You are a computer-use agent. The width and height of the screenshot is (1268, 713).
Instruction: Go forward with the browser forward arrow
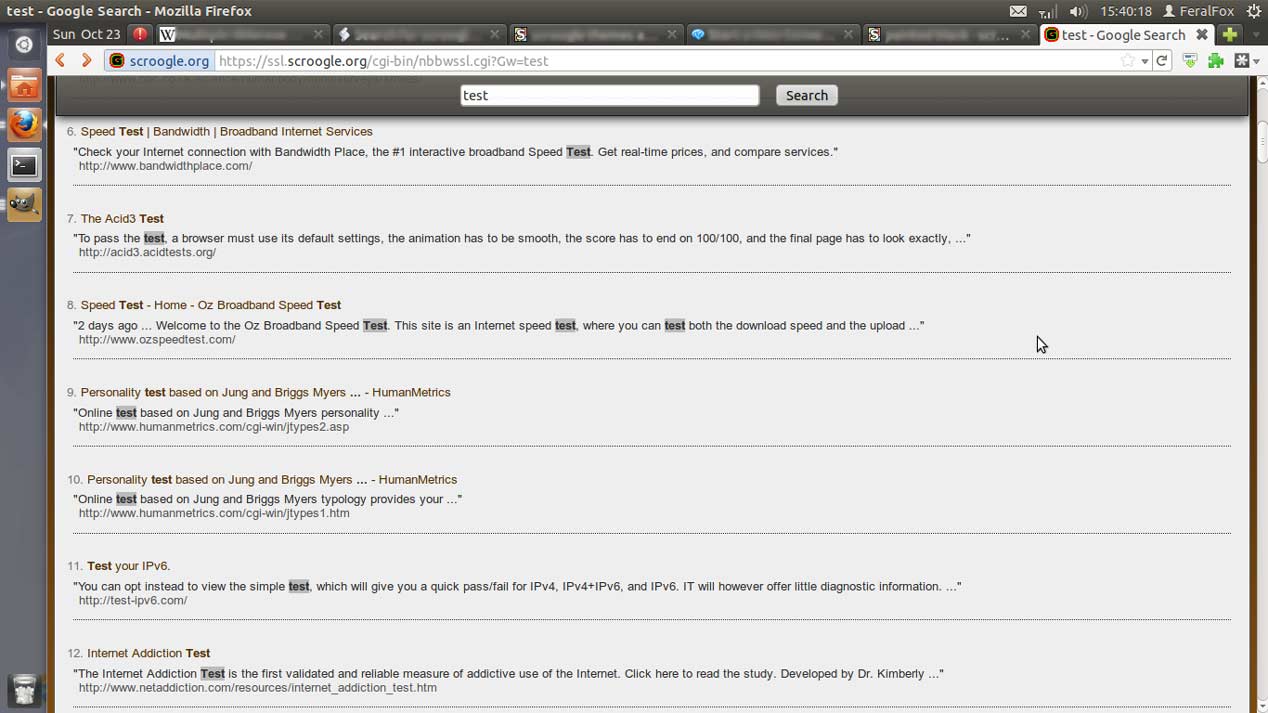pos(86,61)
